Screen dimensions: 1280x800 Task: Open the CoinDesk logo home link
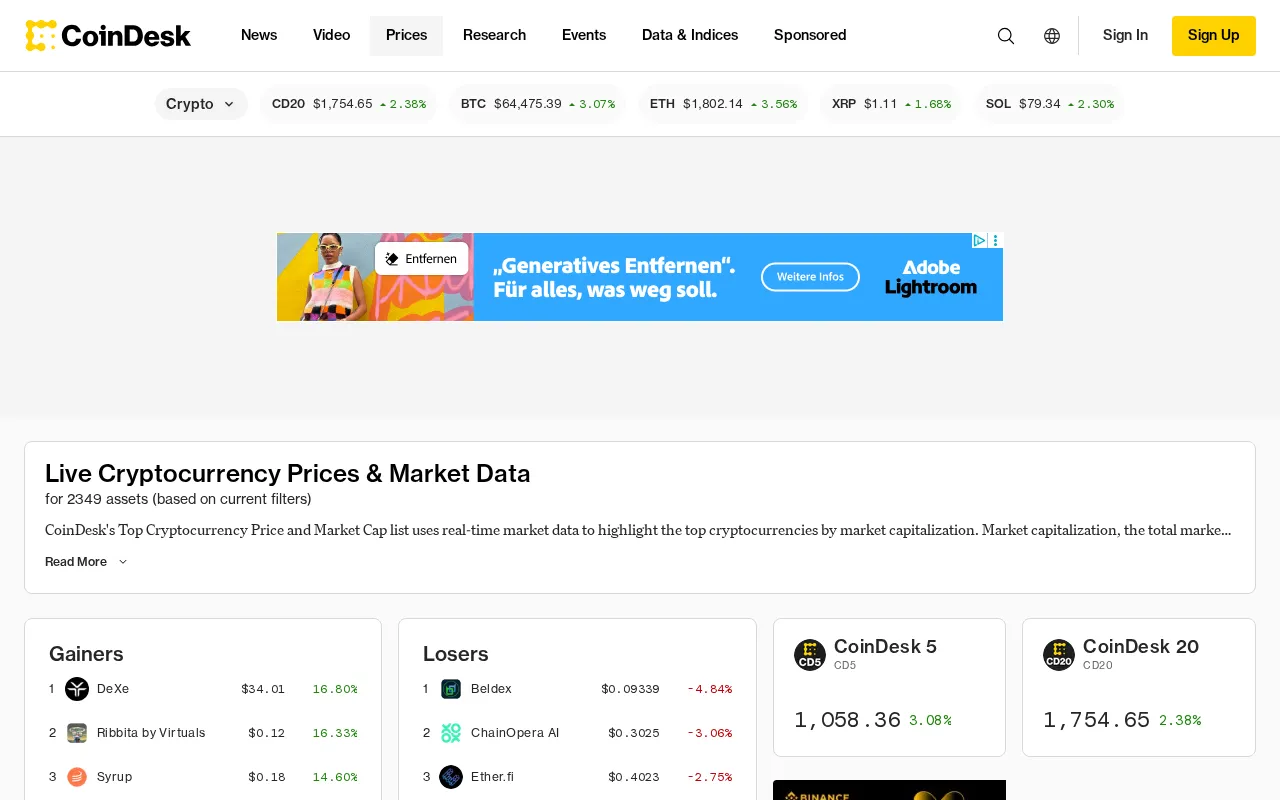(x=108, y=36)
